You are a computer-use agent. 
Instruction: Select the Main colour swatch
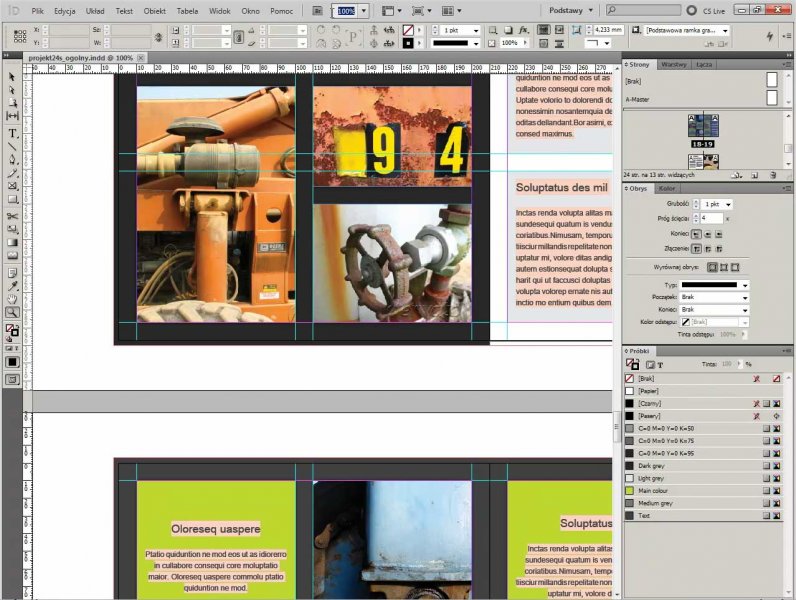tap(652, 491)
